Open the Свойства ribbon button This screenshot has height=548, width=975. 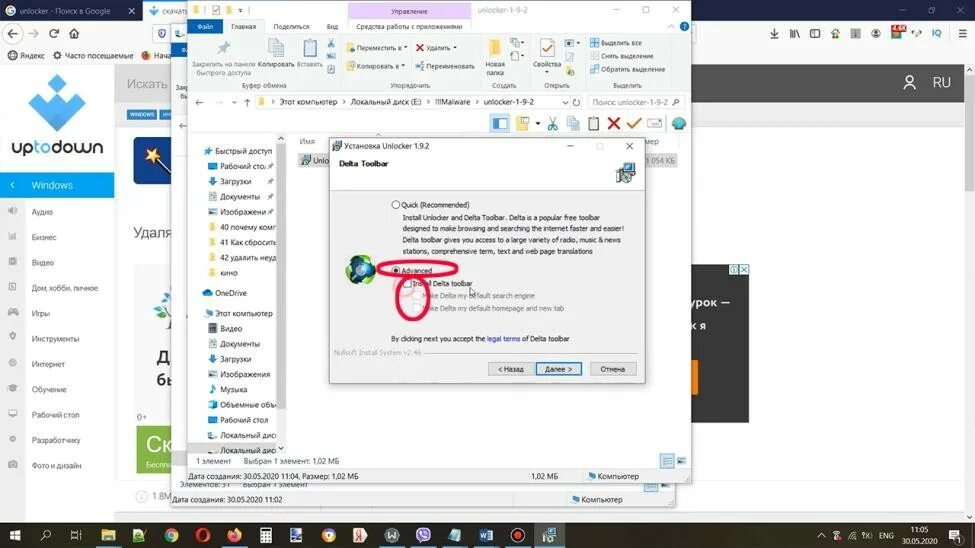[547, 55]
